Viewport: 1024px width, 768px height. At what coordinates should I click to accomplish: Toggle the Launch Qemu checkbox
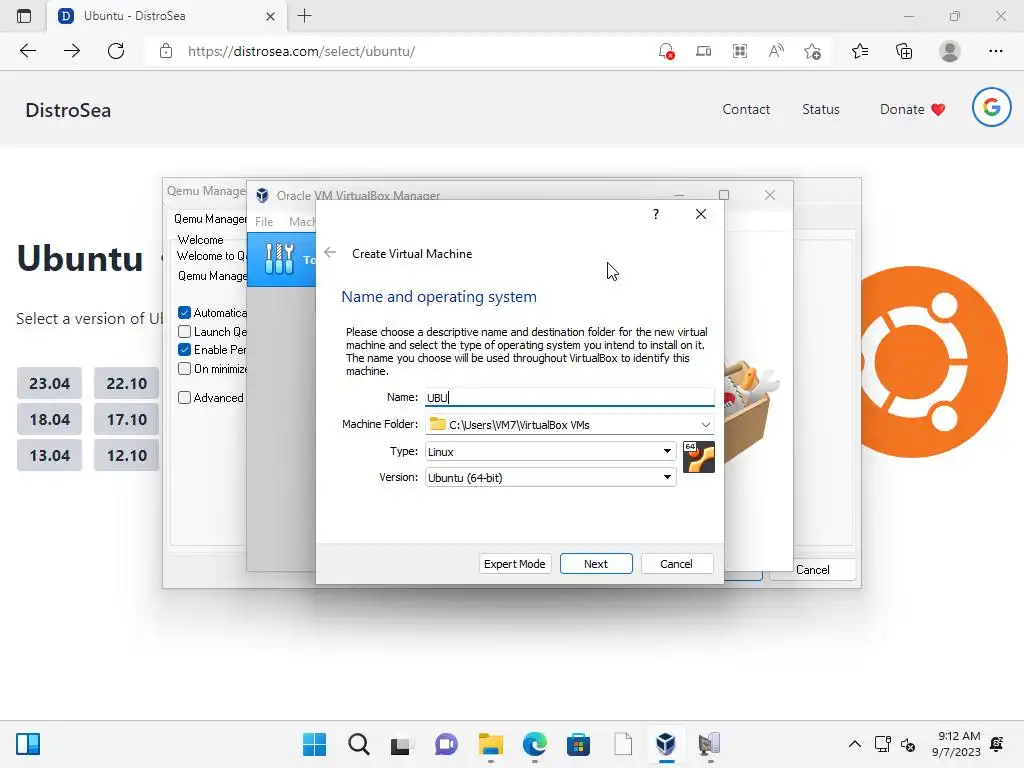(185, 332)
